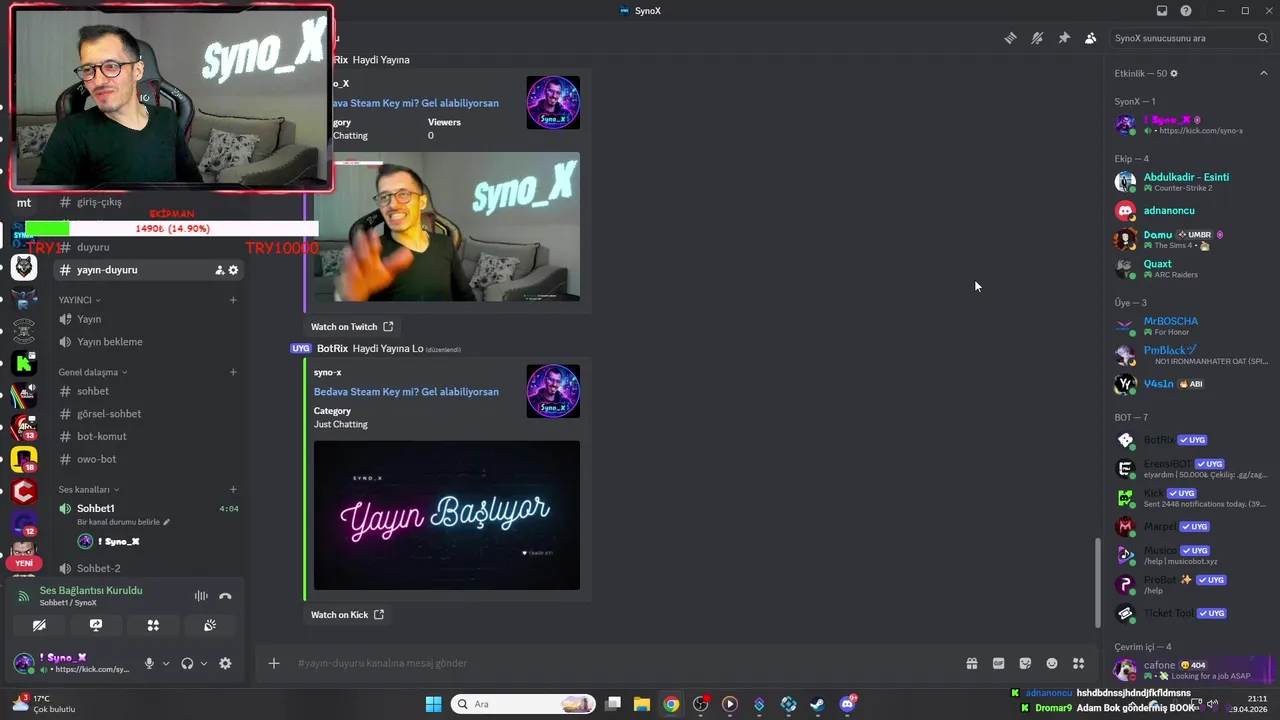Viewport: 1280px width, 720px height.
Task: Select the yayın-duyuru channel
Action: point(148,270)
